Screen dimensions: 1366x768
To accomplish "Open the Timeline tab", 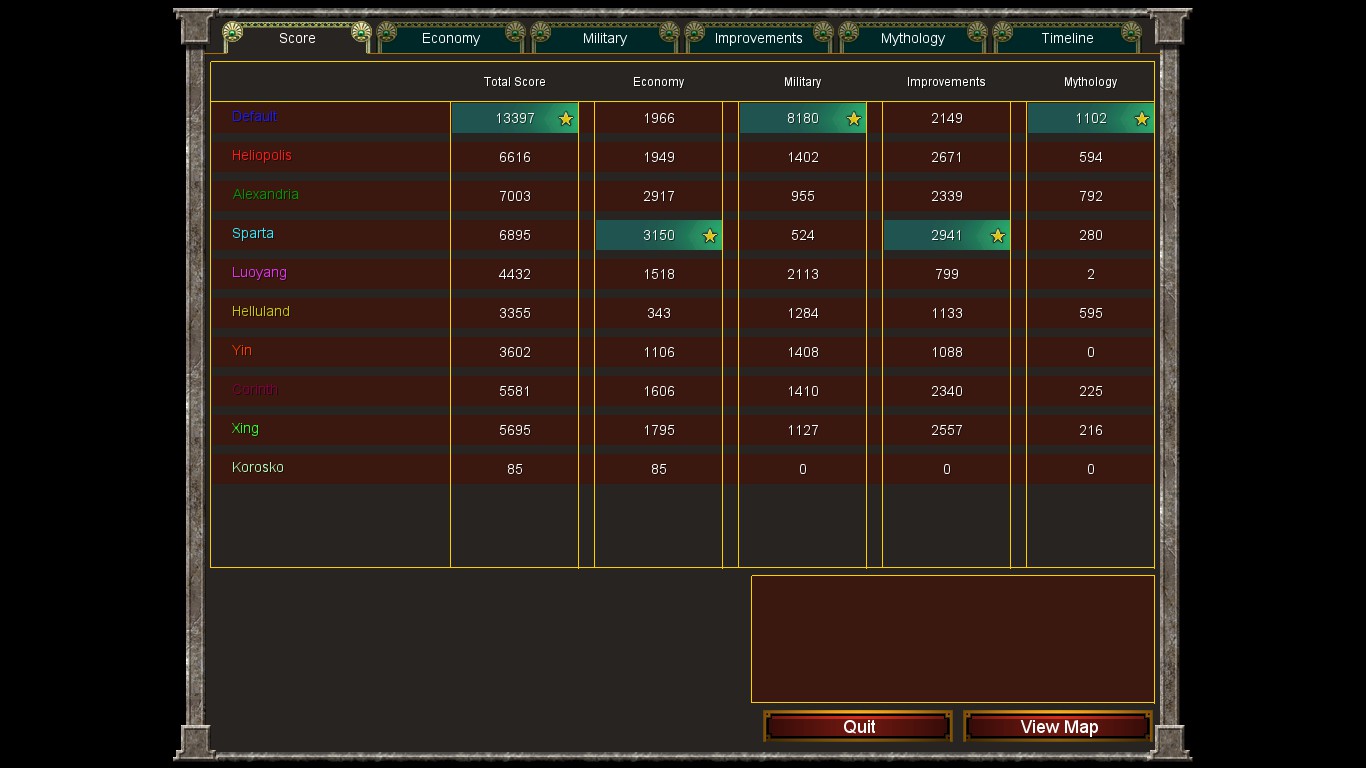I will pyautogui.click(x=1067, y=38).
